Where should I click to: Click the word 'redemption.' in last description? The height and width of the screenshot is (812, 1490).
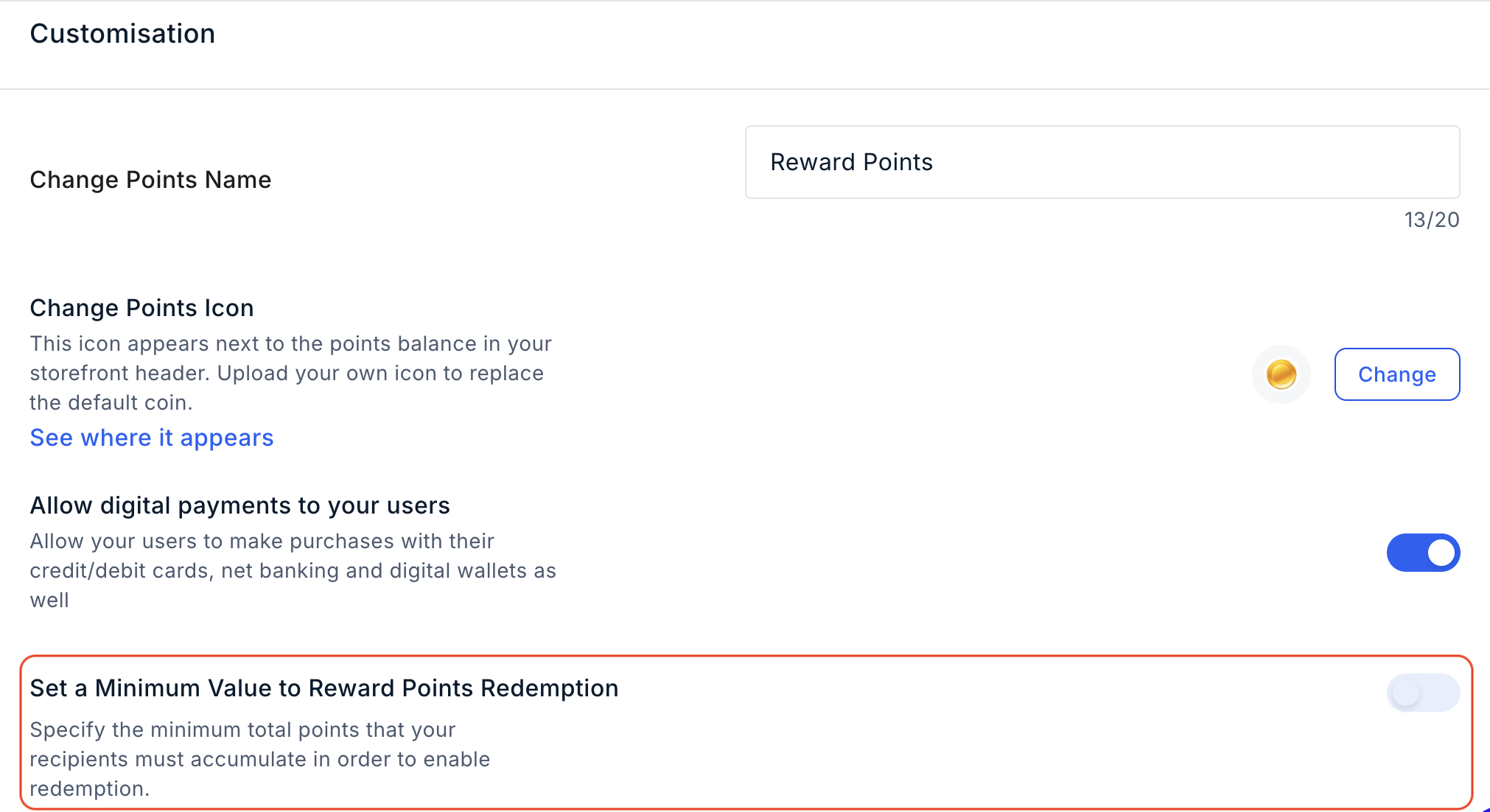pyautogui.click(x=90, y=789)
